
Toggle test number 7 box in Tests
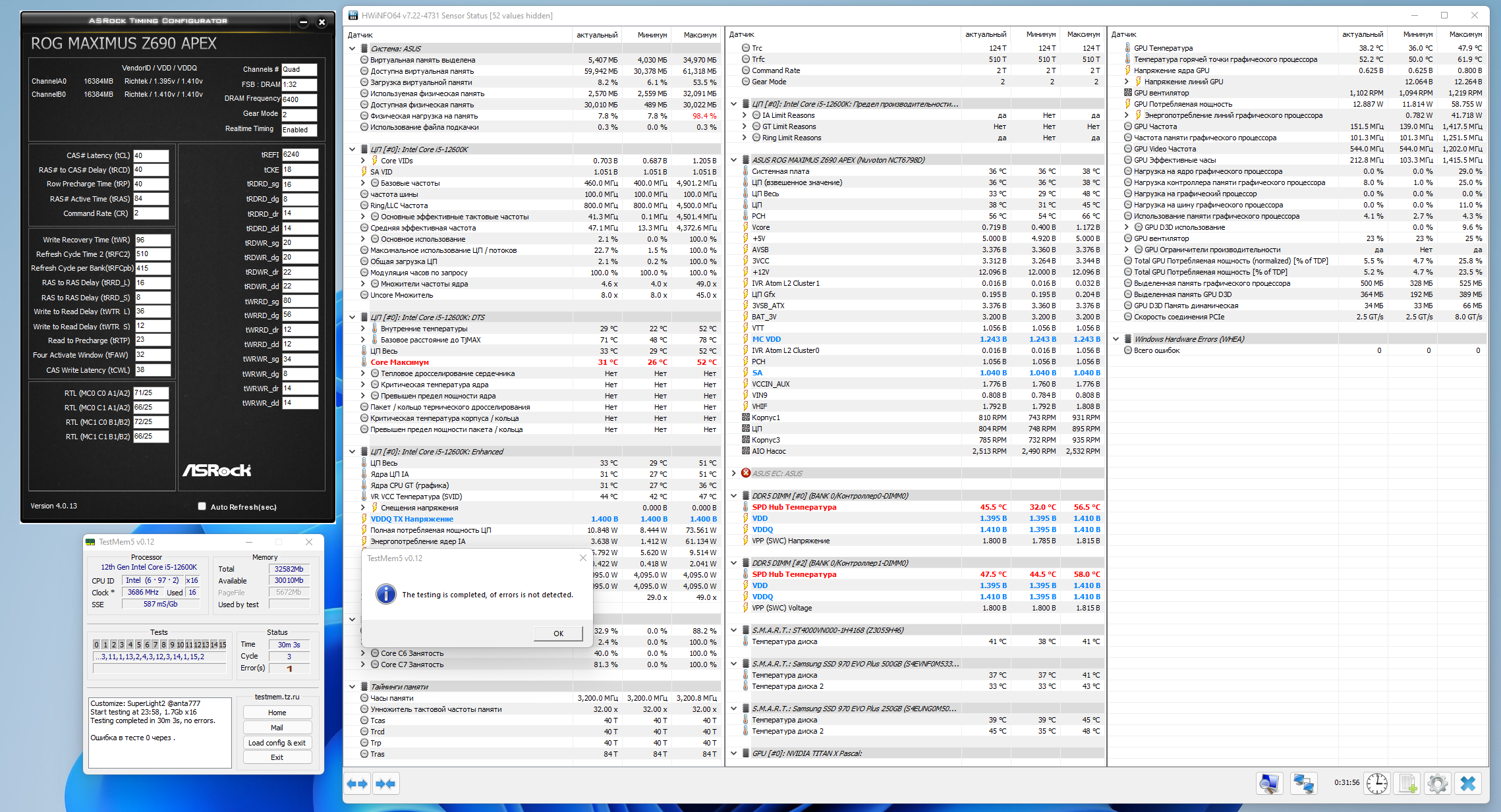pos(155,645)
